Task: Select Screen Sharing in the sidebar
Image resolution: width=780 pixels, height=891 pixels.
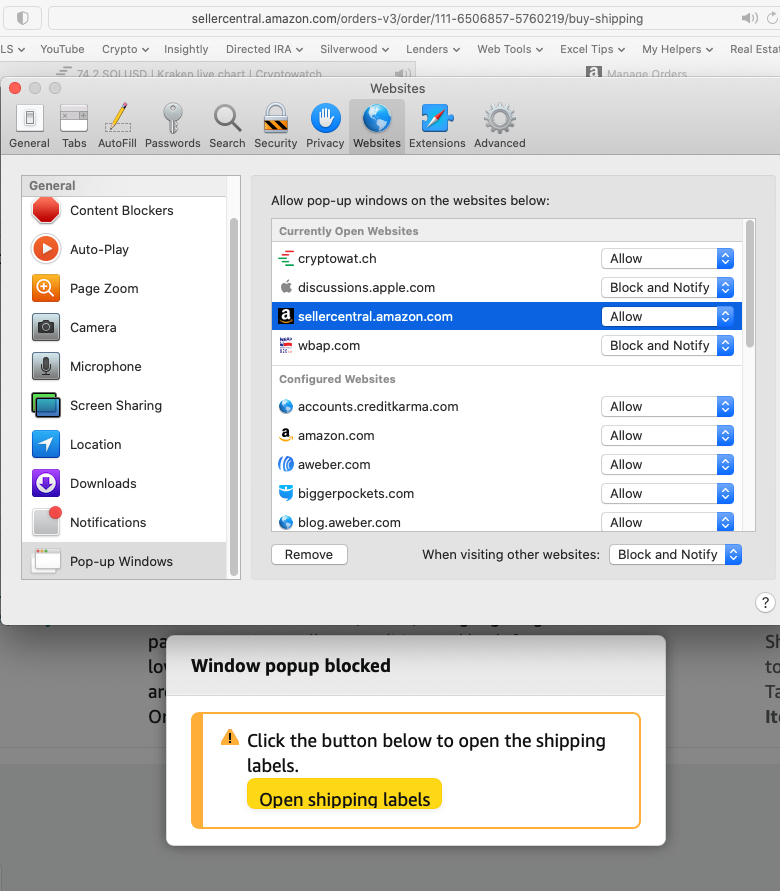Action: [x=124, y=405]
